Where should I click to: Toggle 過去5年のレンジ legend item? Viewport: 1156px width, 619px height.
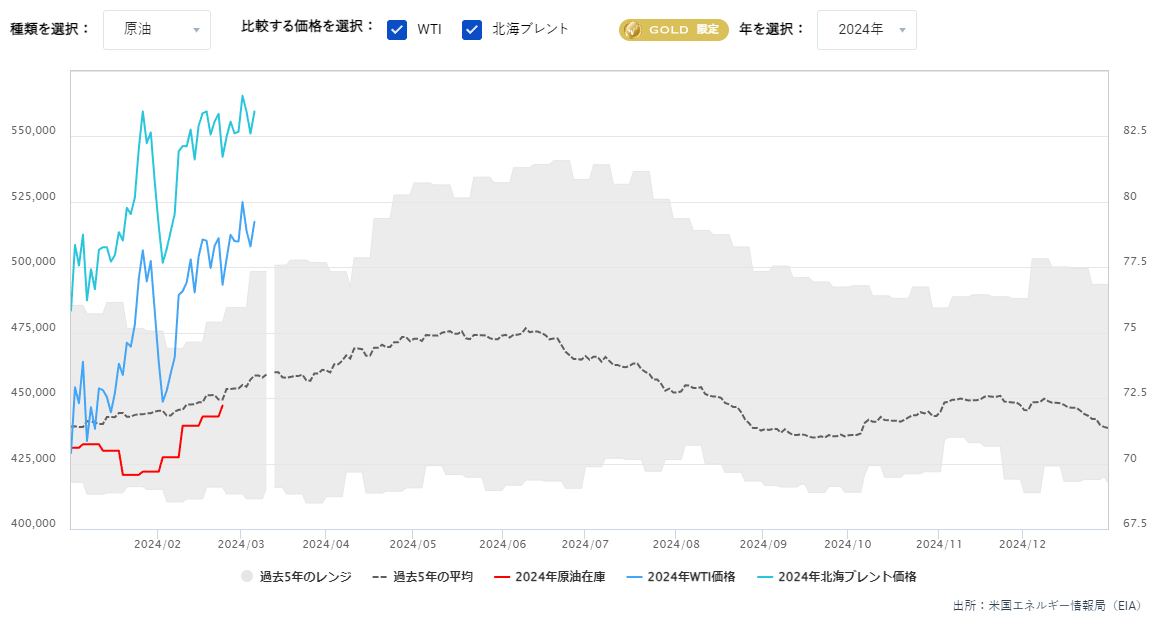pyautogui.click(x=296, y=576)
